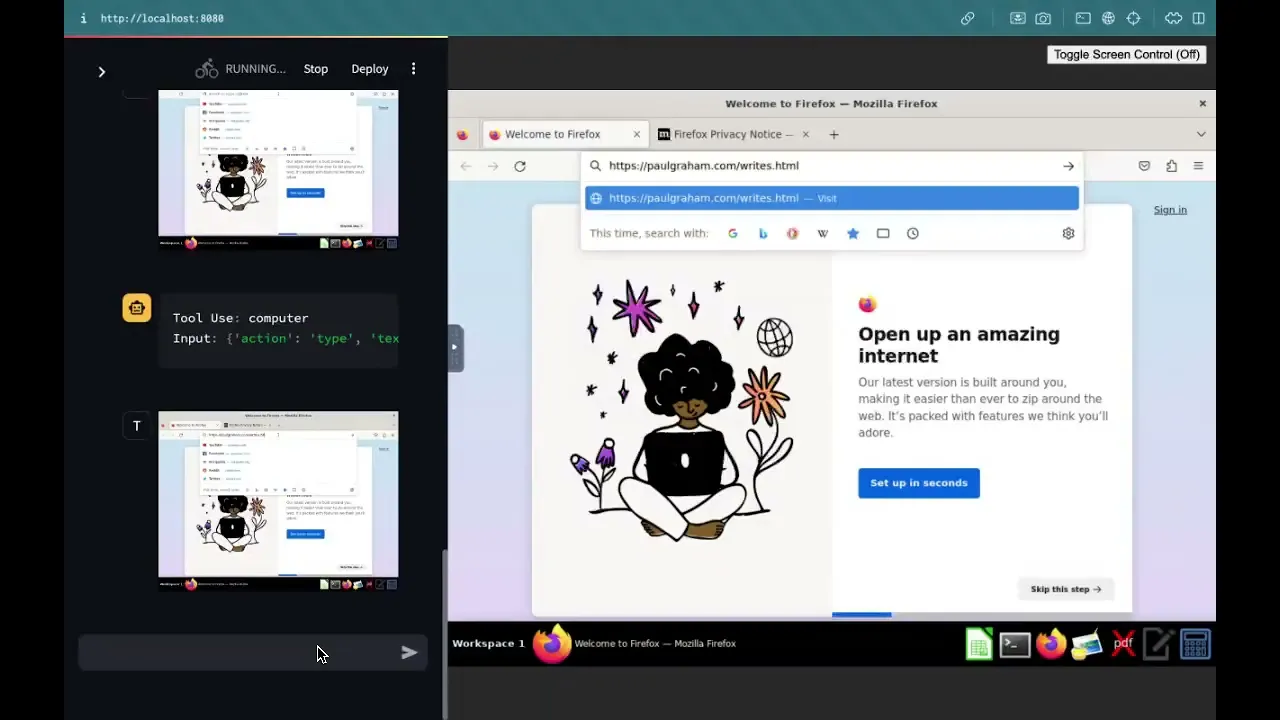Click the Stop button
The image size is (1280, 720).
[316, 69]
